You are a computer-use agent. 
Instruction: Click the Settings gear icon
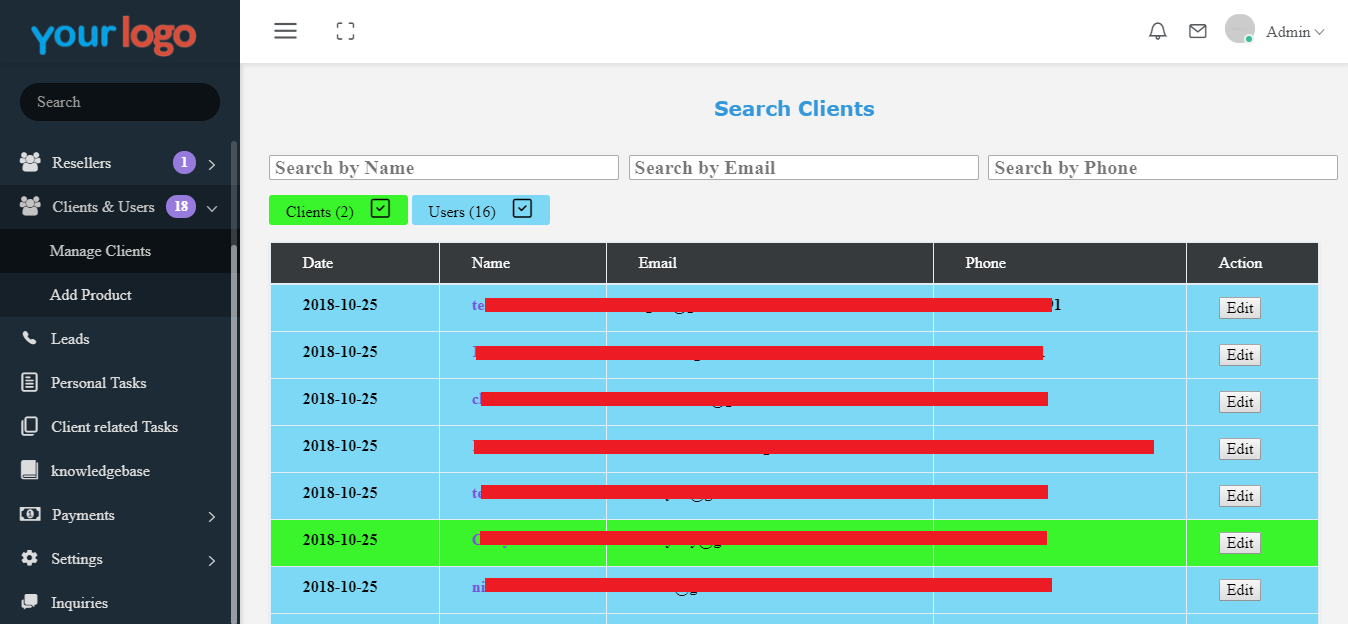tap(30, 559)
